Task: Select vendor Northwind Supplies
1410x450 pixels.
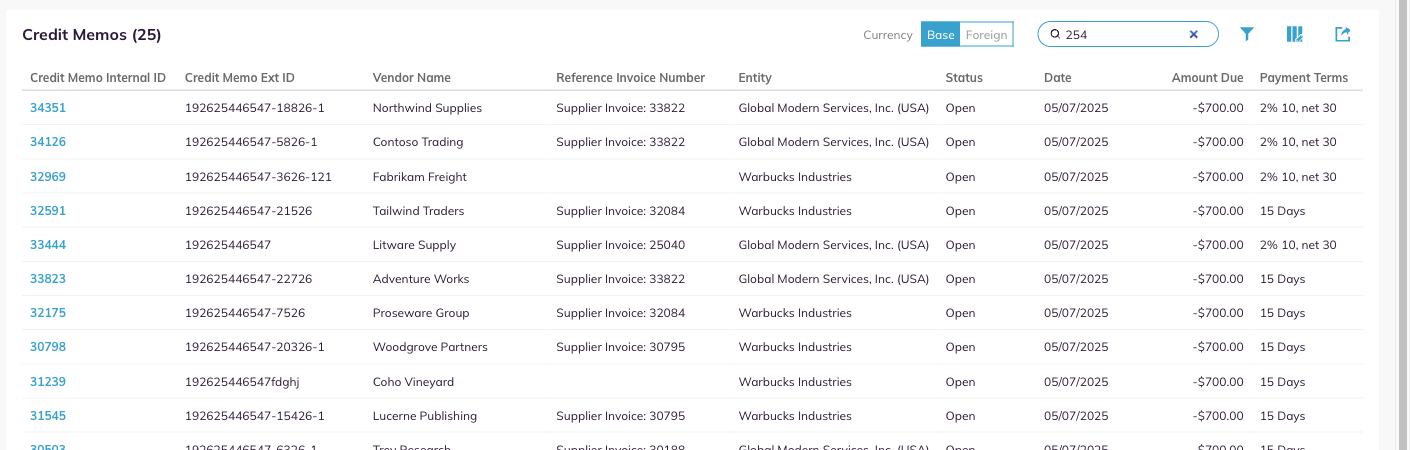Action: [427, 108]
